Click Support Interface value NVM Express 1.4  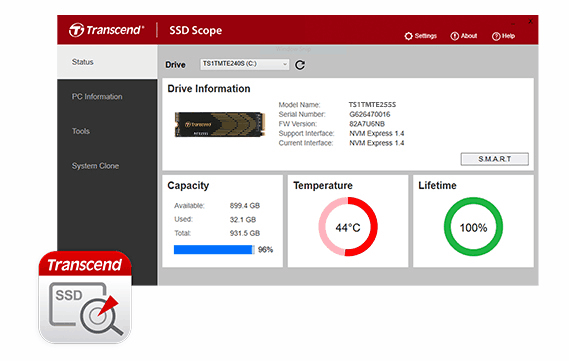(377, 133)
